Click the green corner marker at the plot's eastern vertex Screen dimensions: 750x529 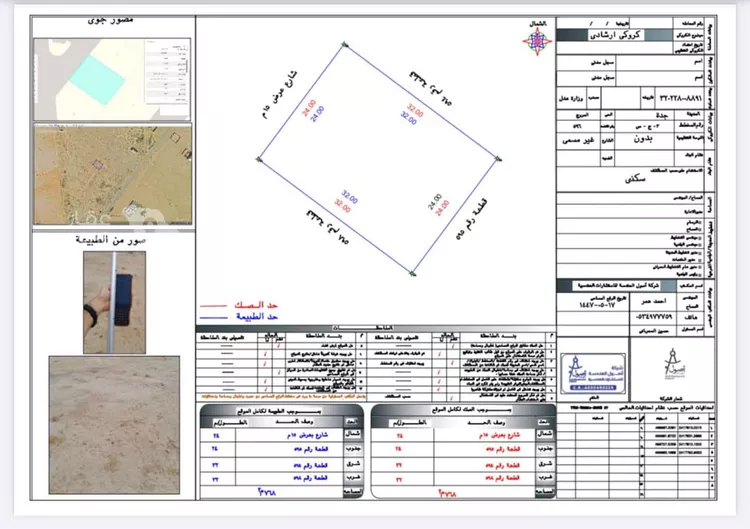(498, 159)
